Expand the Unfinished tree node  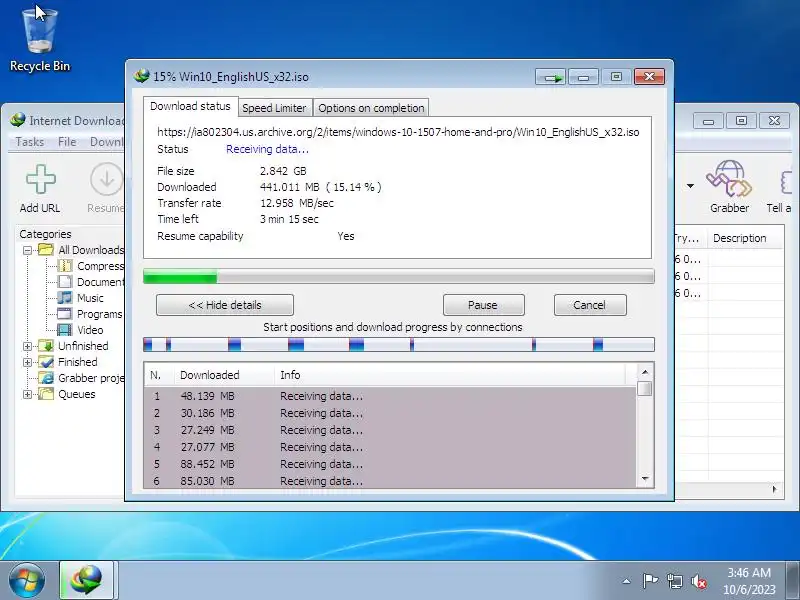28,346
